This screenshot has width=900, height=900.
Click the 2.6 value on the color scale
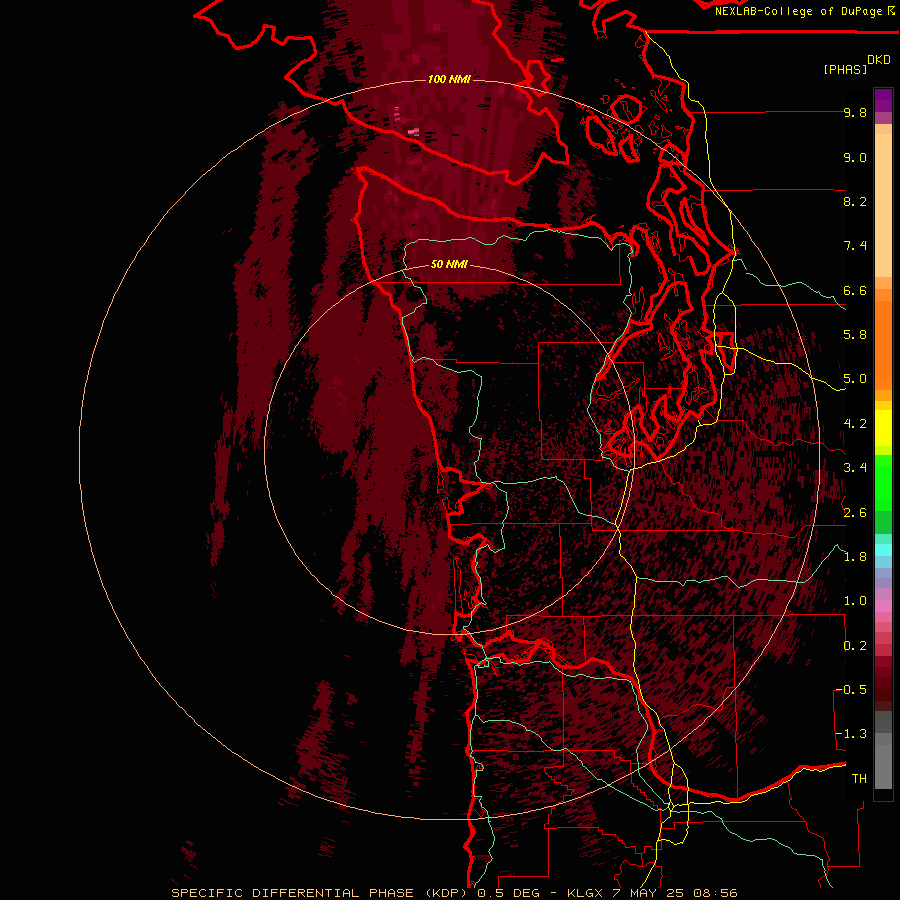855,513
